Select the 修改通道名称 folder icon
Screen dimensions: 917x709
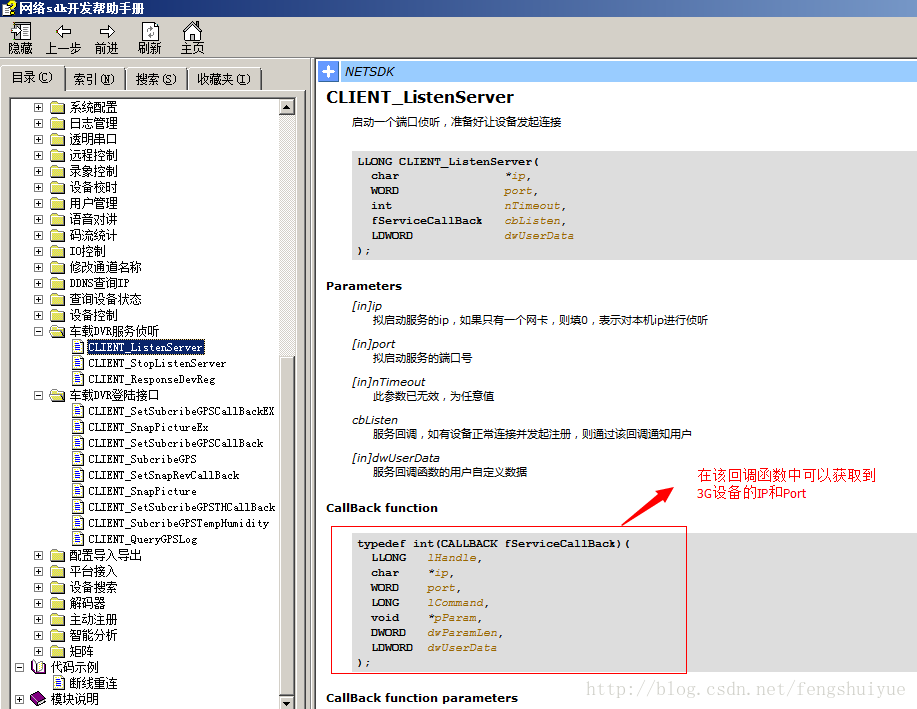pos(57,267)
